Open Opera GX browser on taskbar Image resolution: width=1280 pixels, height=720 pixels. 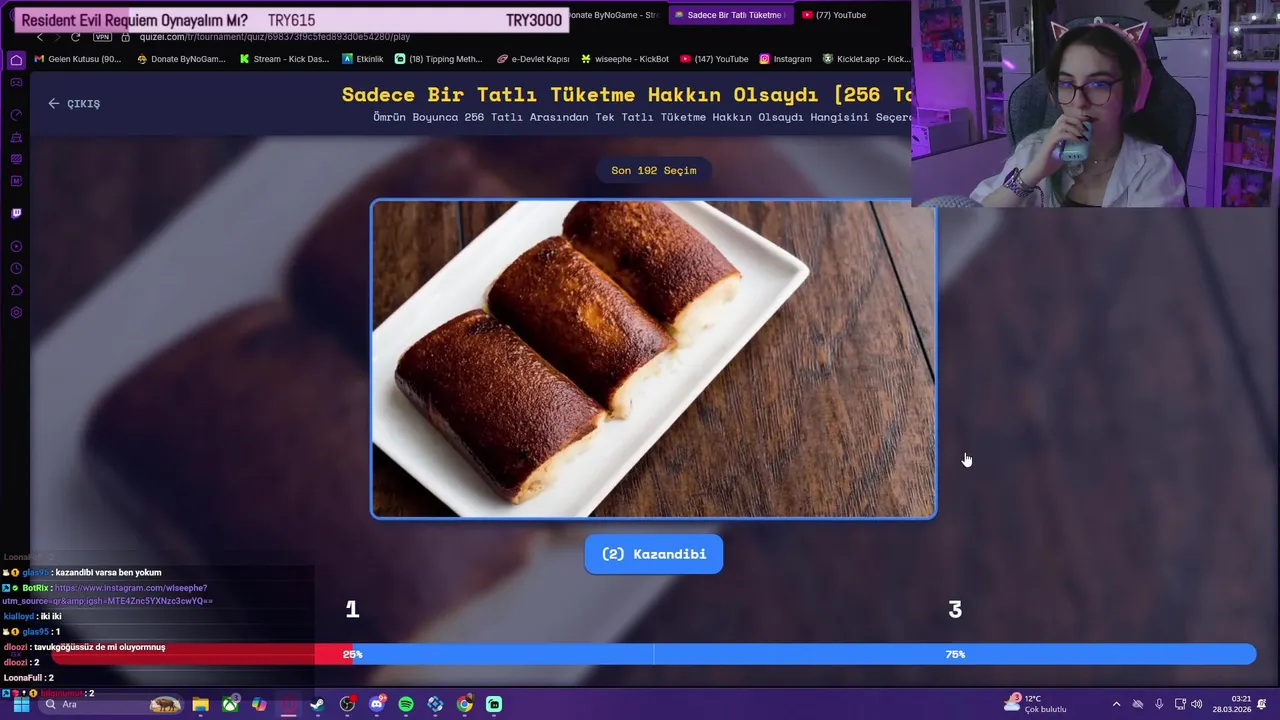pyautogui.click(x=288, y=704)
